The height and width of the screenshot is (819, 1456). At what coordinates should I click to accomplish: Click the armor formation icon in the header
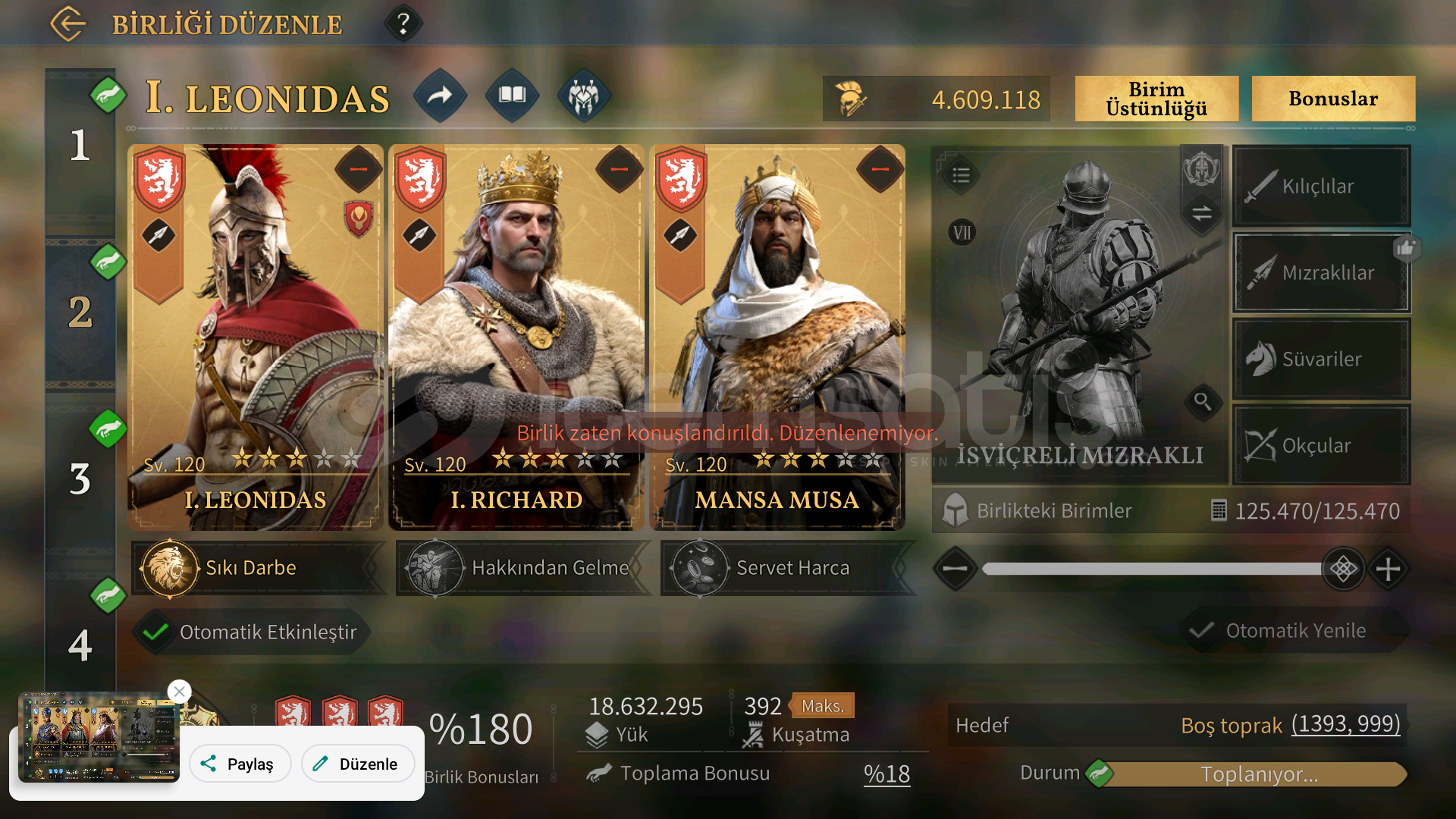coord(583,96)
